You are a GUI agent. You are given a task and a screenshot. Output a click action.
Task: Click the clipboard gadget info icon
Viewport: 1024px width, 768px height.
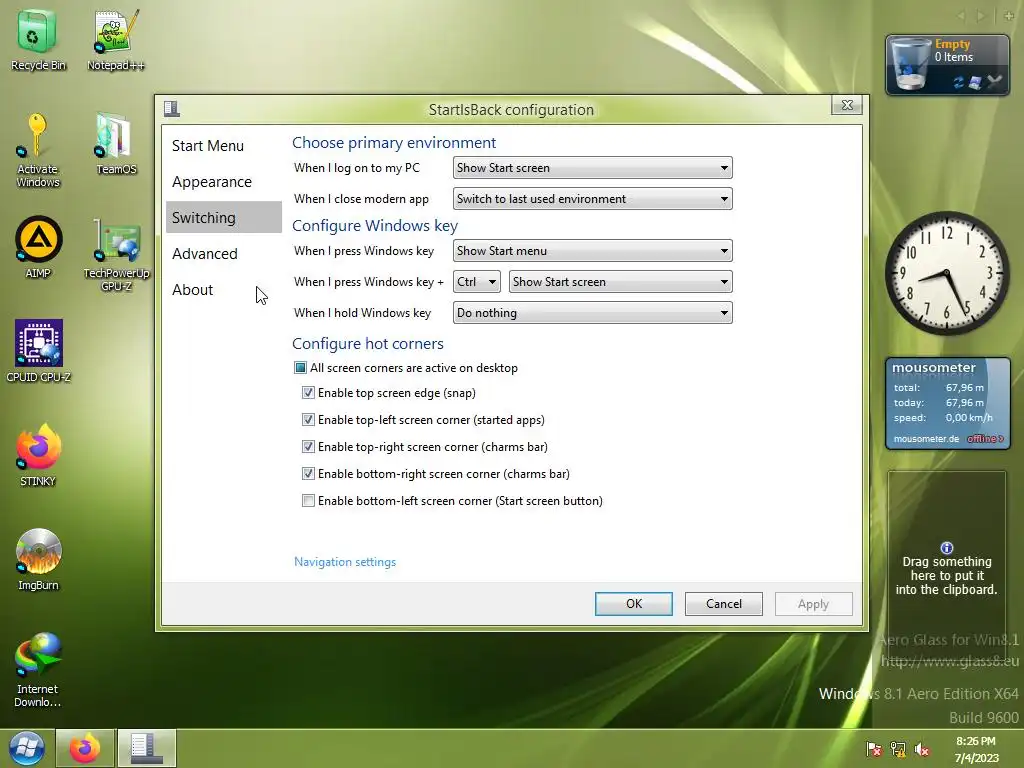947,547
